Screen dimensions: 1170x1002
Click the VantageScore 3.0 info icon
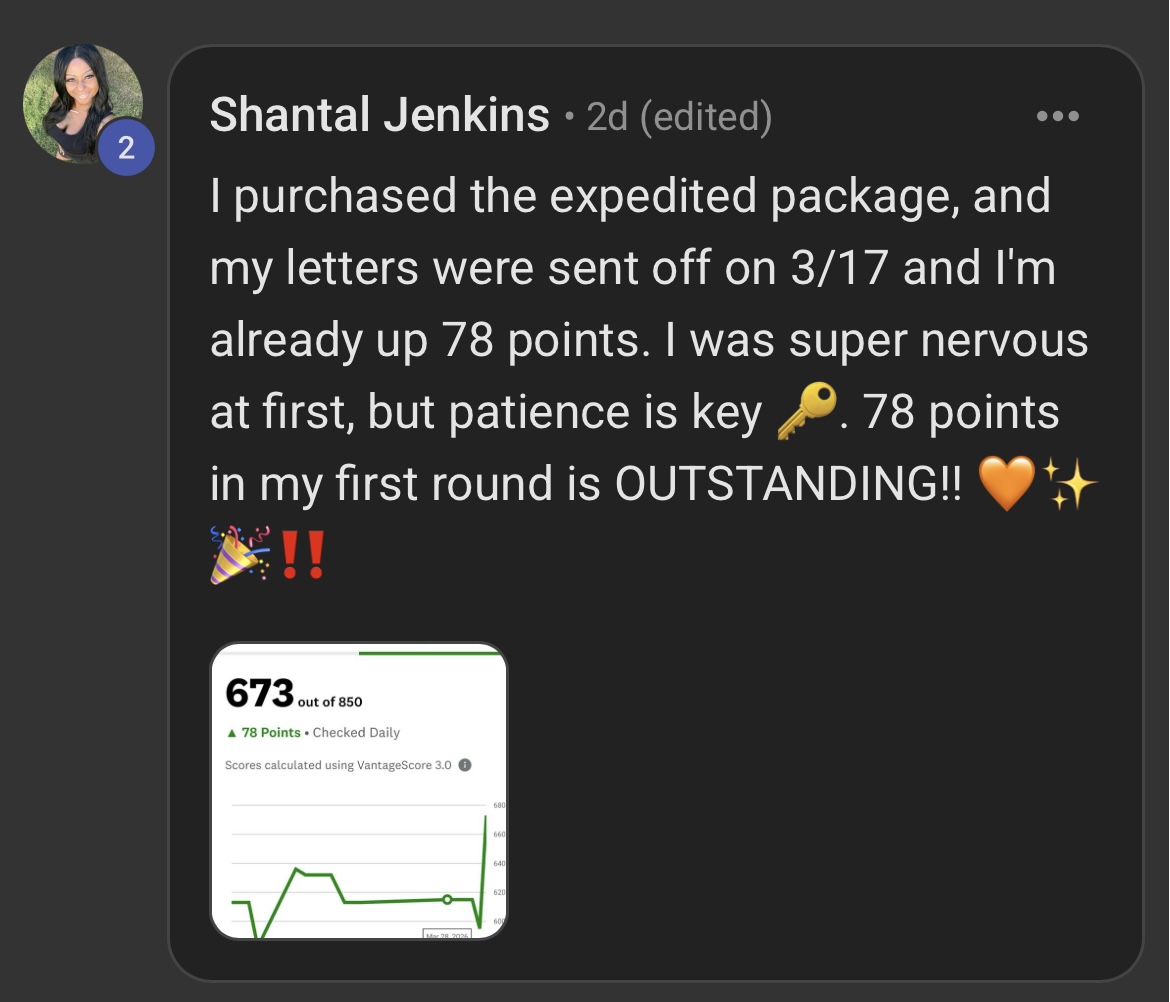(x=466, y=764)
